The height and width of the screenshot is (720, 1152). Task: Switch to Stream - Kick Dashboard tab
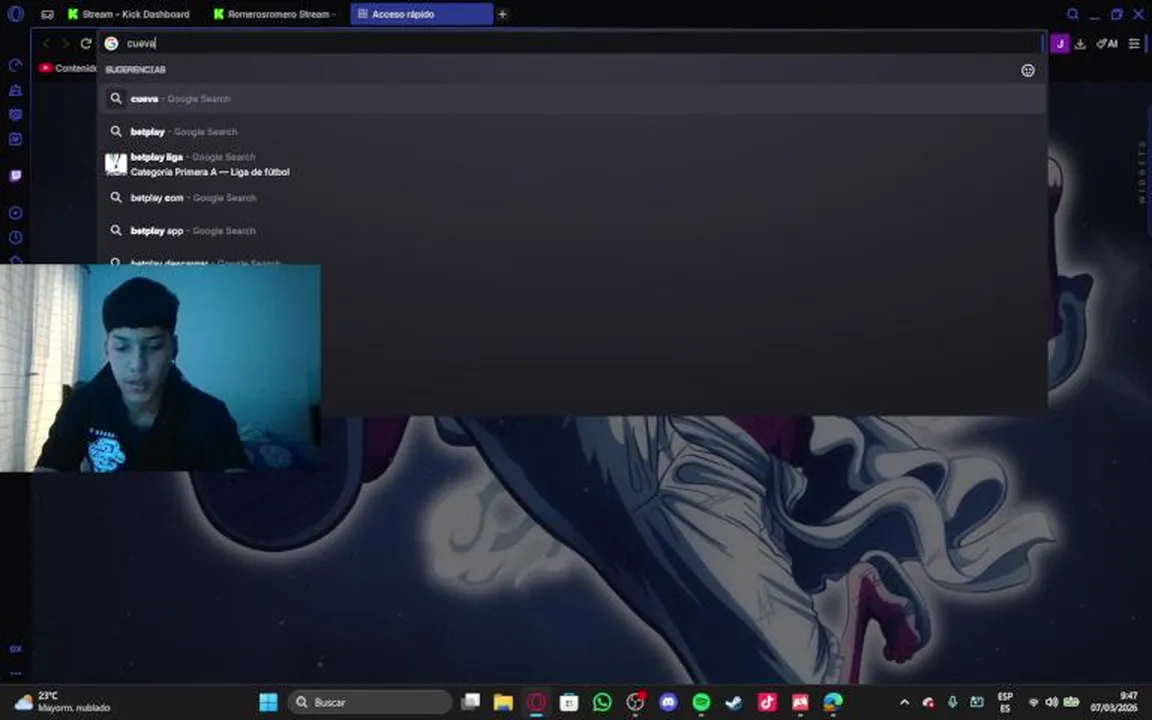(129, 14)
